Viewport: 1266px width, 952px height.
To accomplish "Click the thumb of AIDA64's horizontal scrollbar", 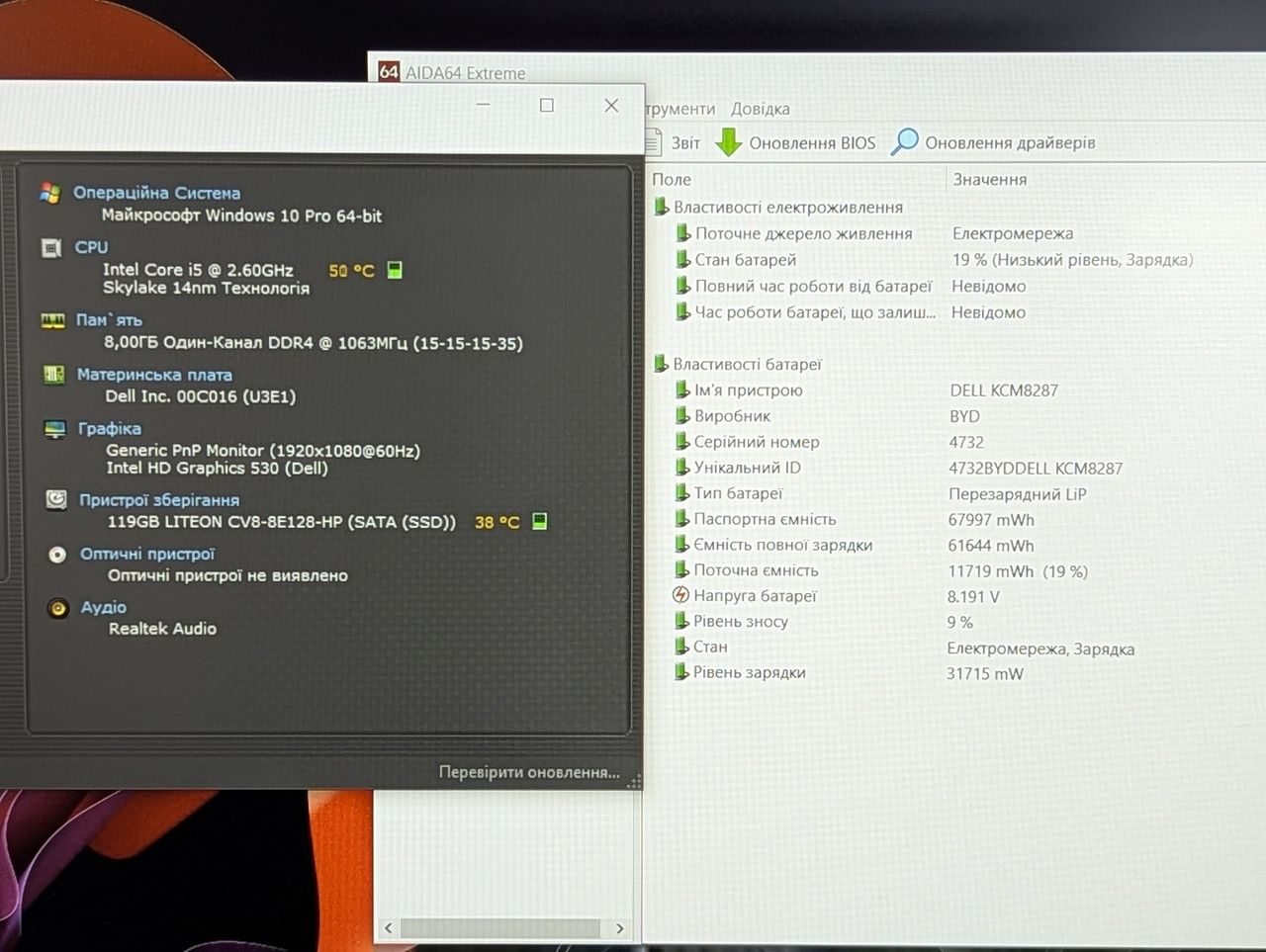I will tap(500, 928).
